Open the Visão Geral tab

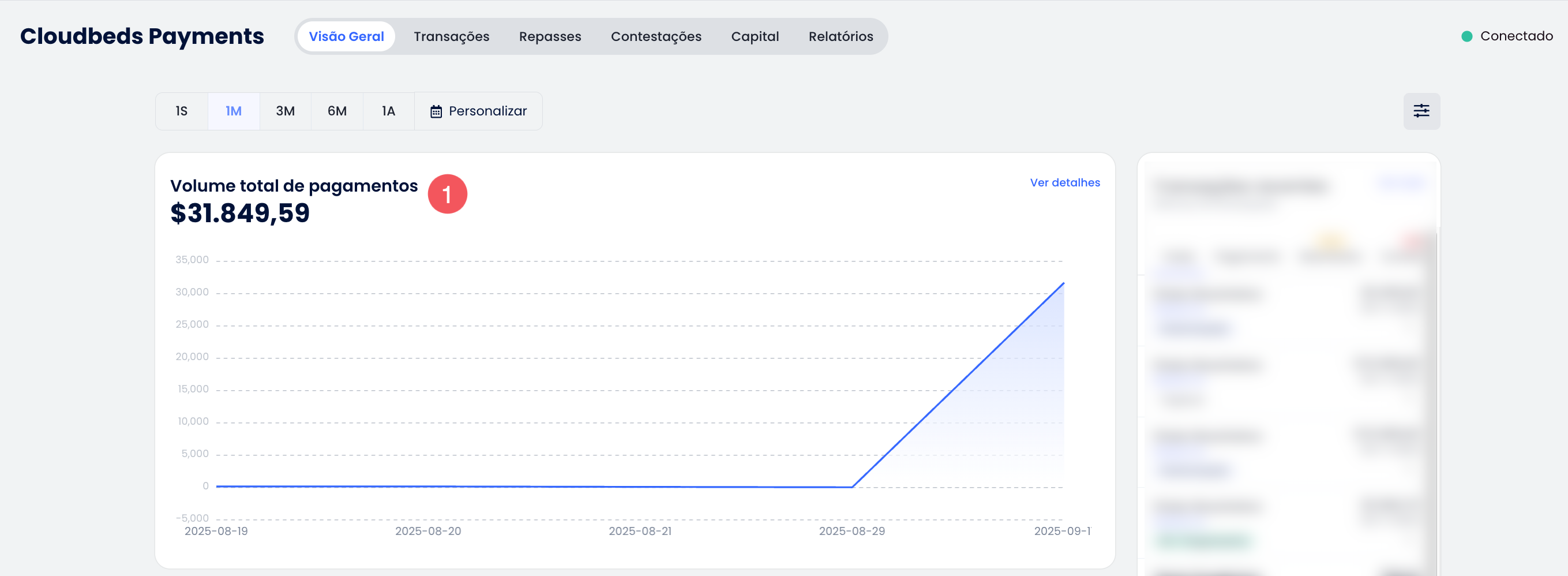[x=346, y=36]
